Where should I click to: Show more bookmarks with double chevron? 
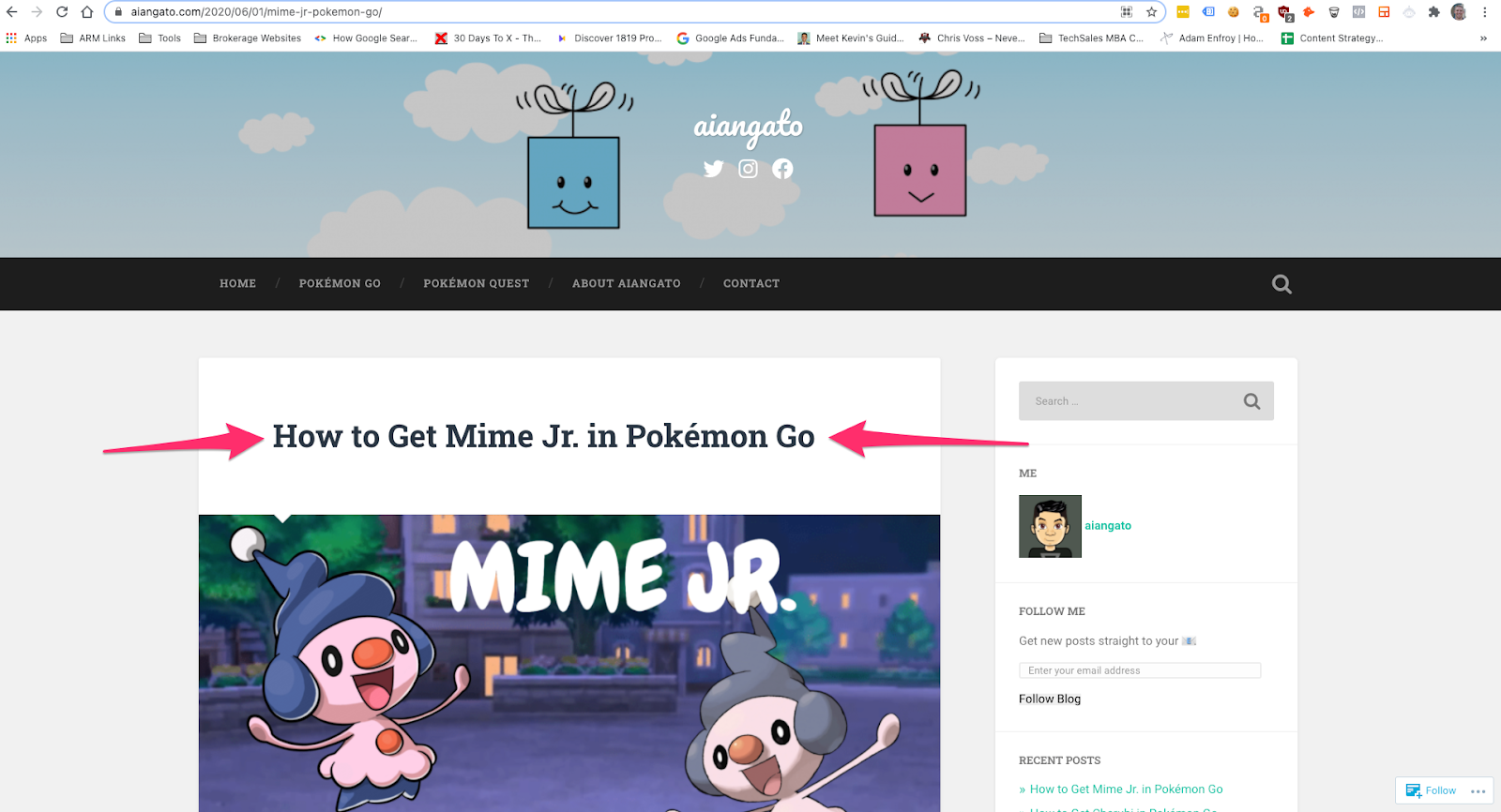(x=1483, y=38)
